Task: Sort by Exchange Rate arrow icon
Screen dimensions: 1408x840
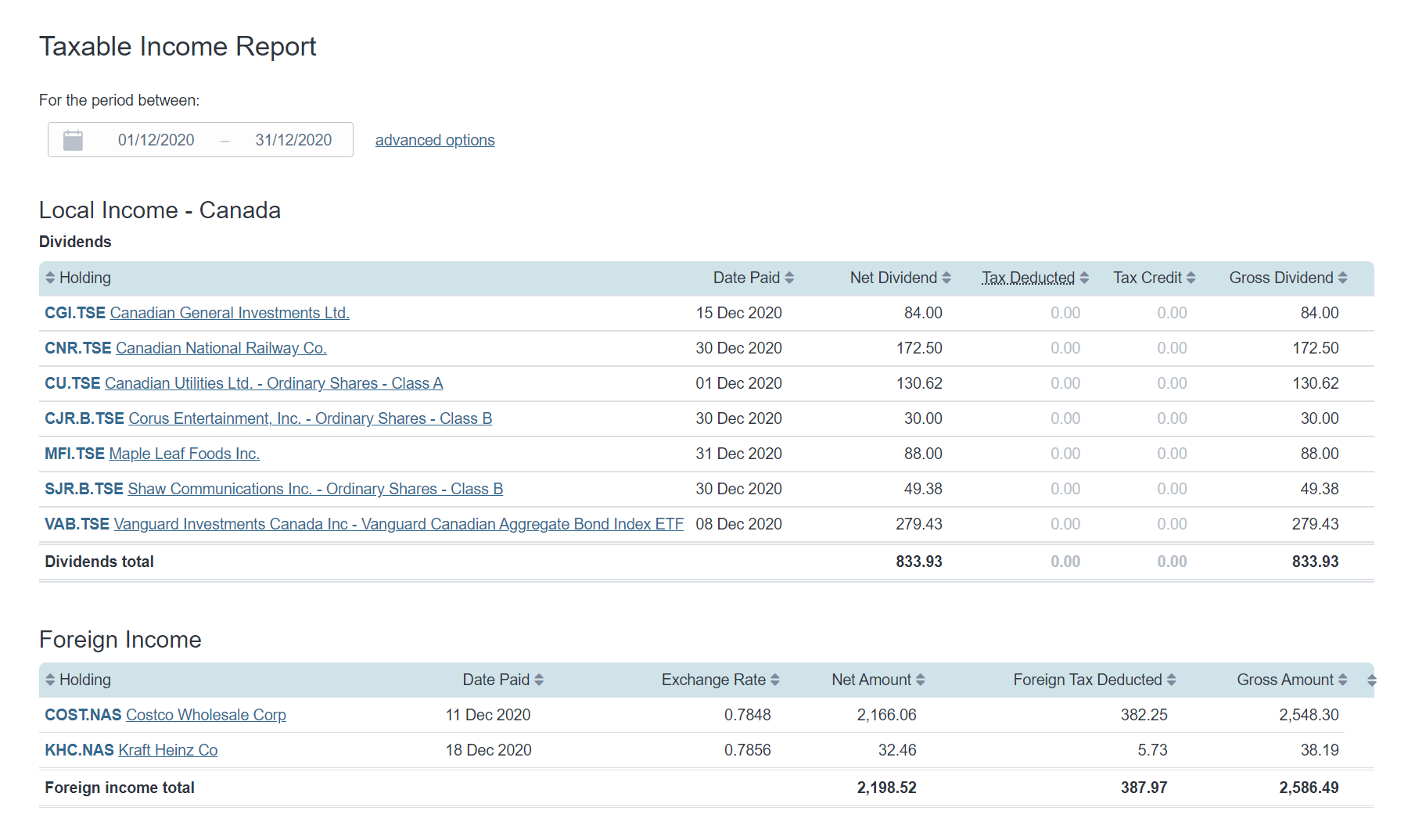Action: [x=775, y=680]
